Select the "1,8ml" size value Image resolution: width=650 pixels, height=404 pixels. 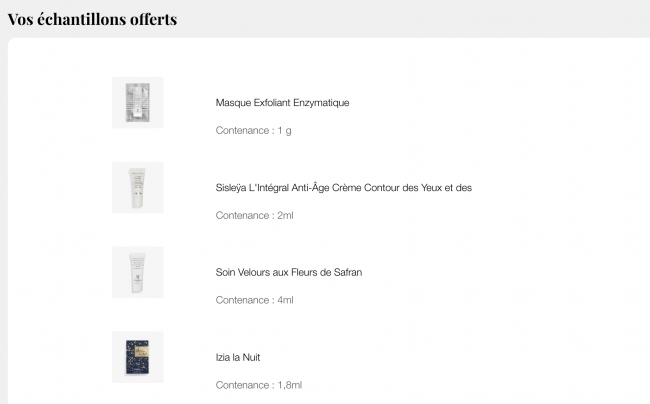pos(289,385)
